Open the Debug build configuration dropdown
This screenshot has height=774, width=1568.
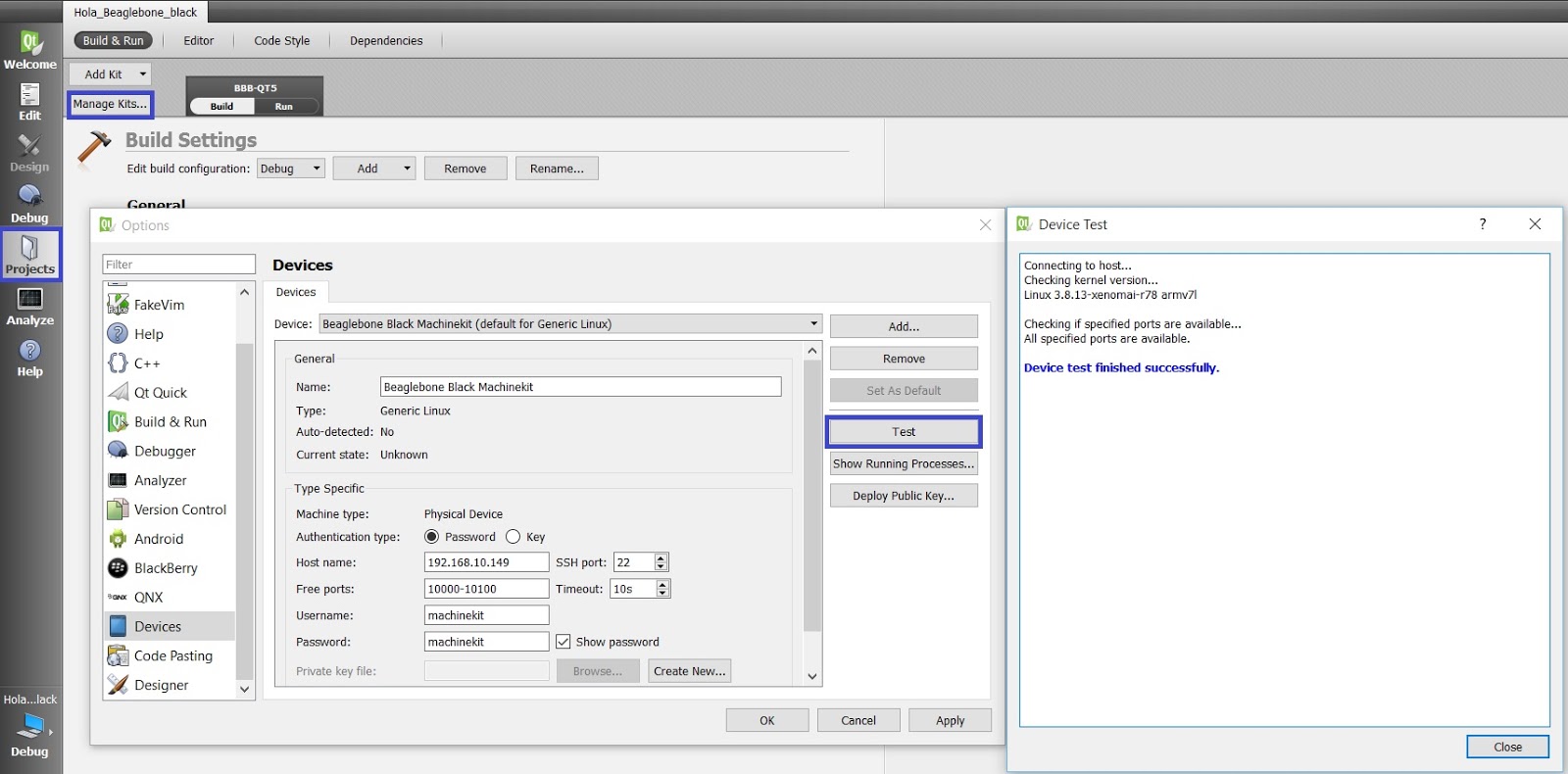[290, 169]
